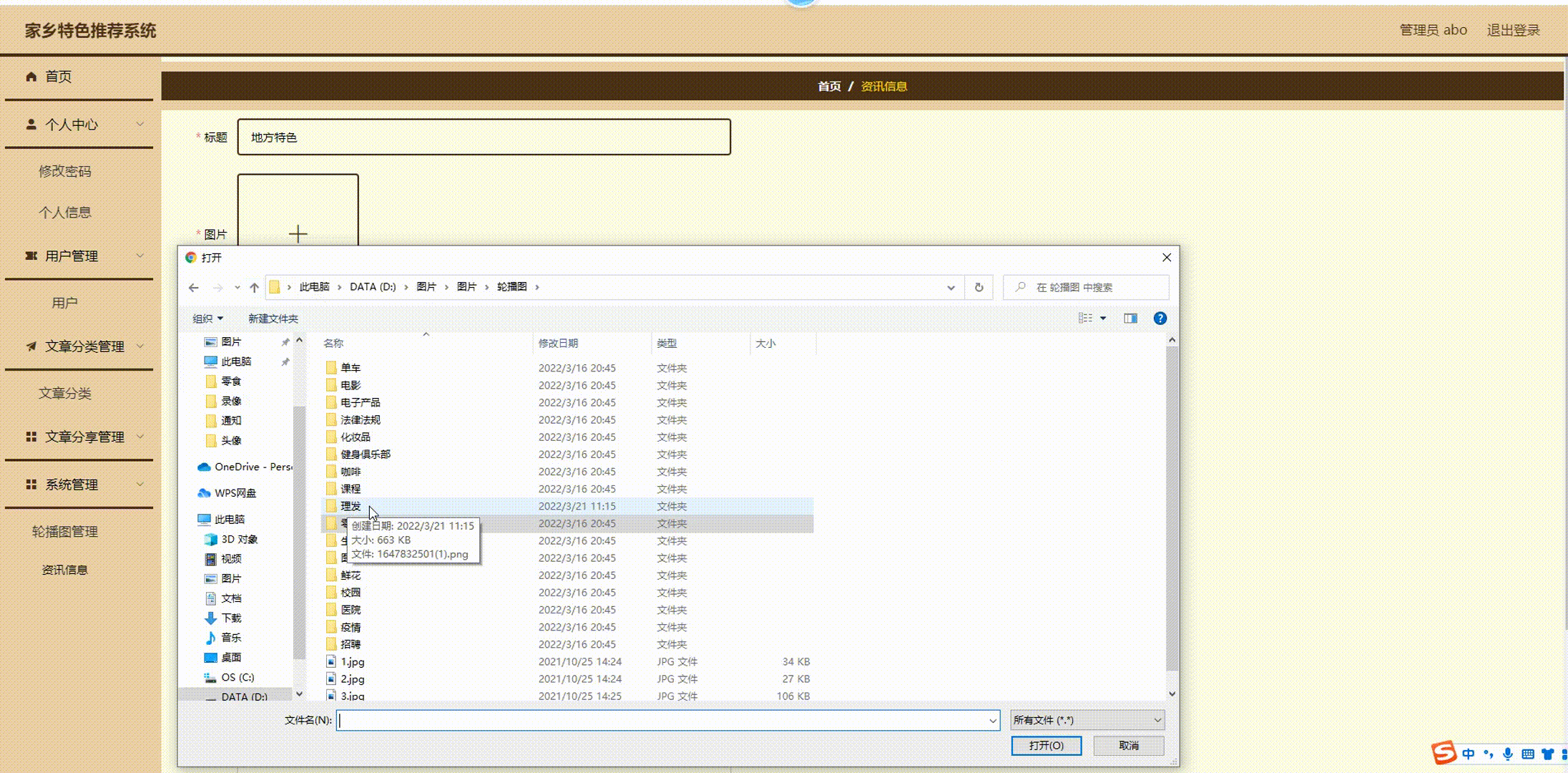Open the change view options dropdown

pos(1103,319)
